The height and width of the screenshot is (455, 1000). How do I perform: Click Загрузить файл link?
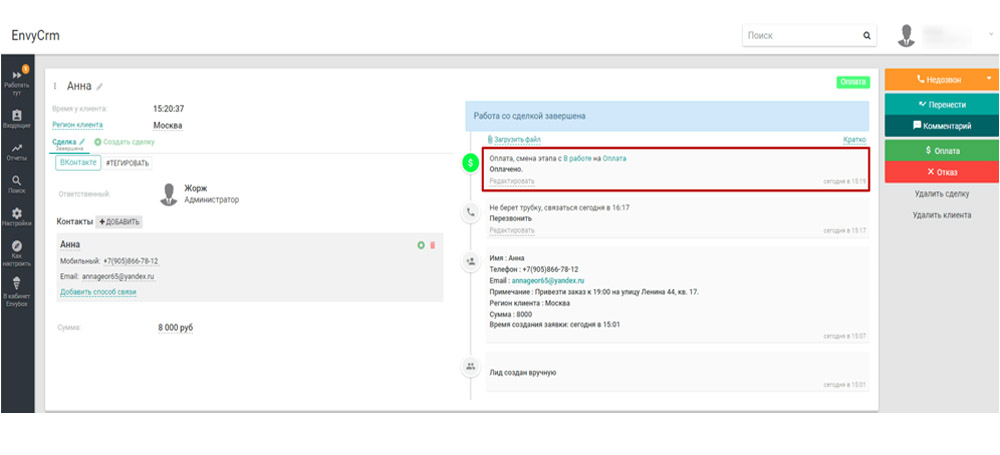pos(515,140)
